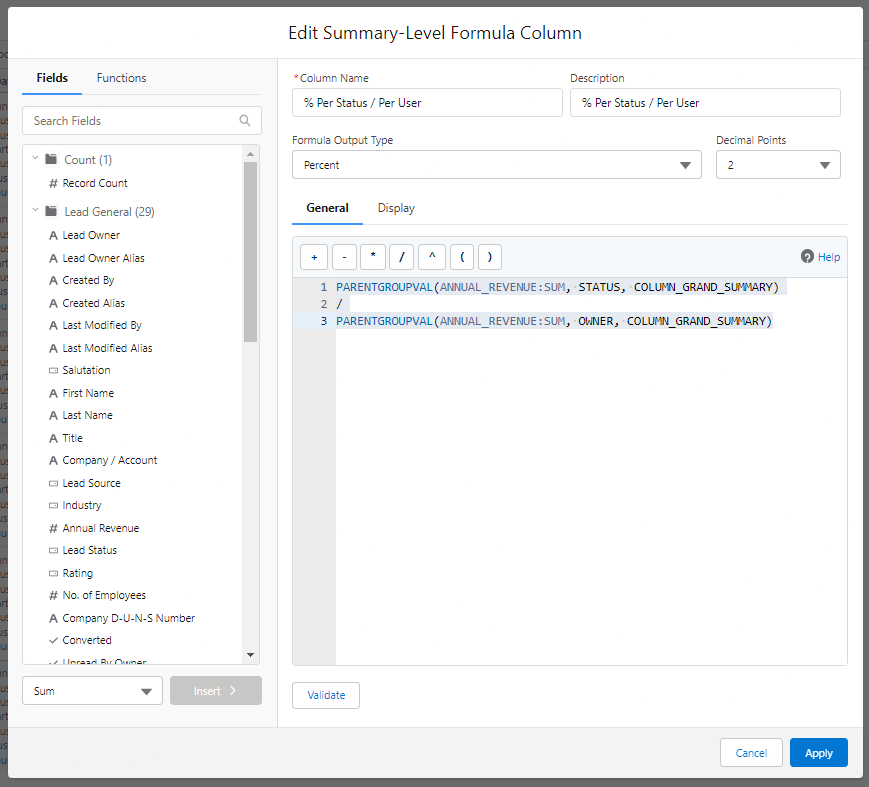Click the hash icon beside No. of Employees
Image resolution: width=869 pixels, height=787 pixels.
[x=53, y=596]
